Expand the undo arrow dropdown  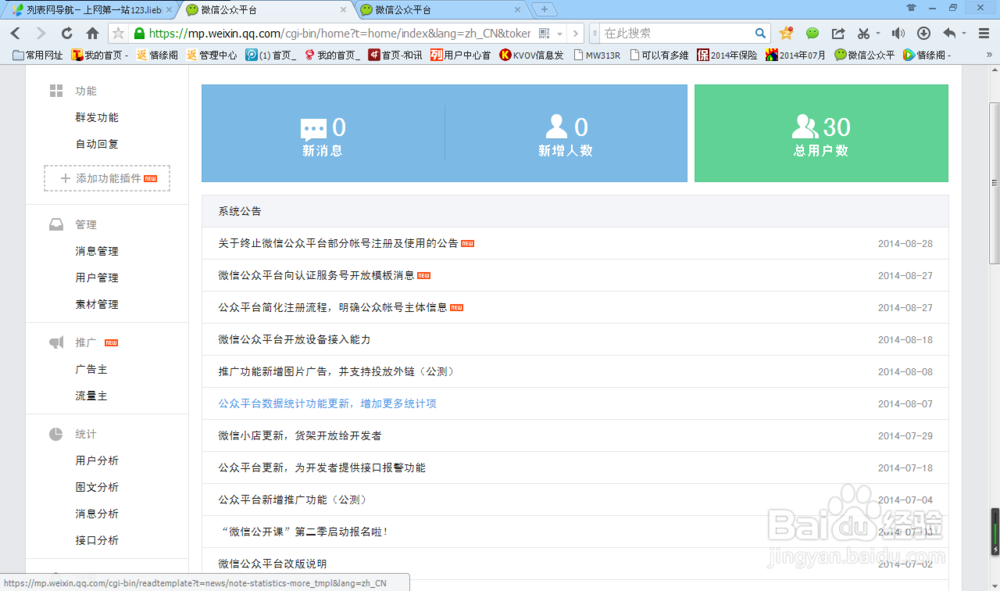[964, 33]
